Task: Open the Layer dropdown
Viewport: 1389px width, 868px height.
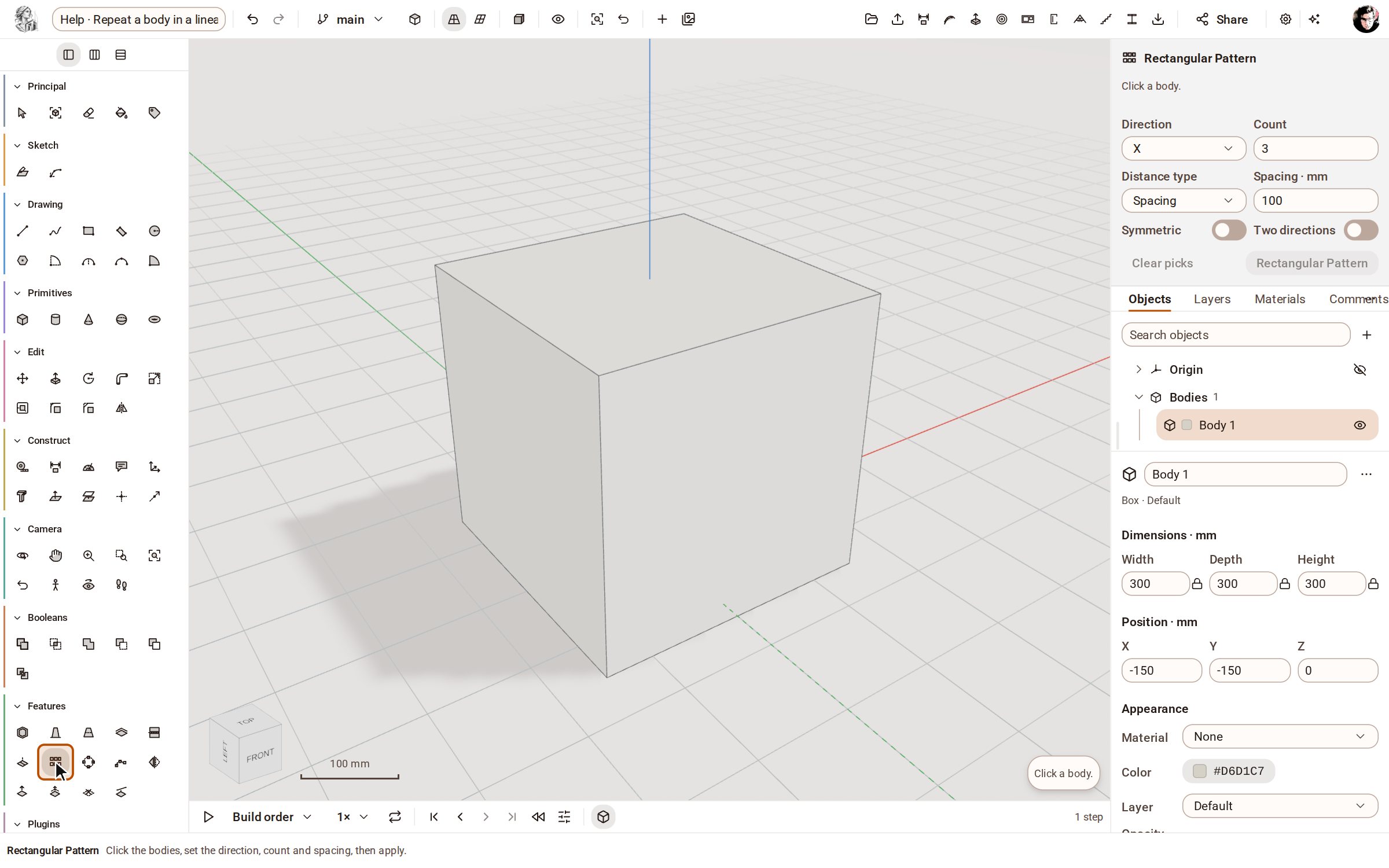Action: tap(1280, 806)
